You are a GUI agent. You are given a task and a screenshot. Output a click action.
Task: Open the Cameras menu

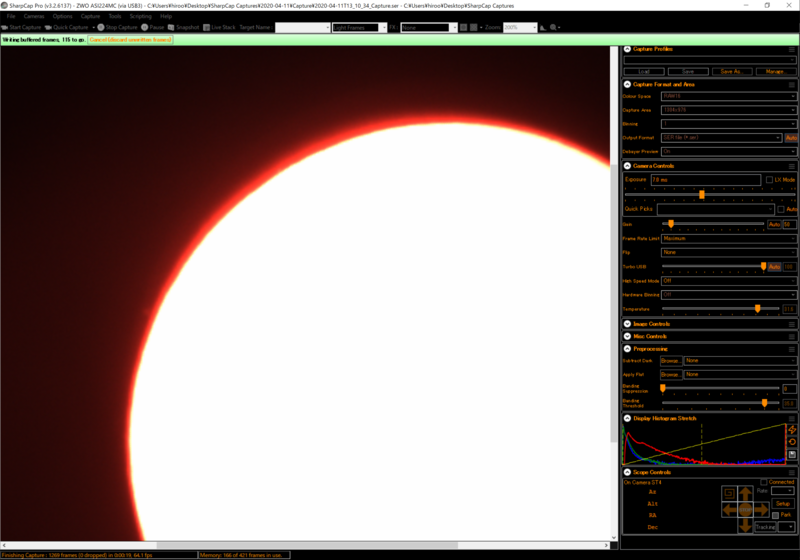pos(34,16)
